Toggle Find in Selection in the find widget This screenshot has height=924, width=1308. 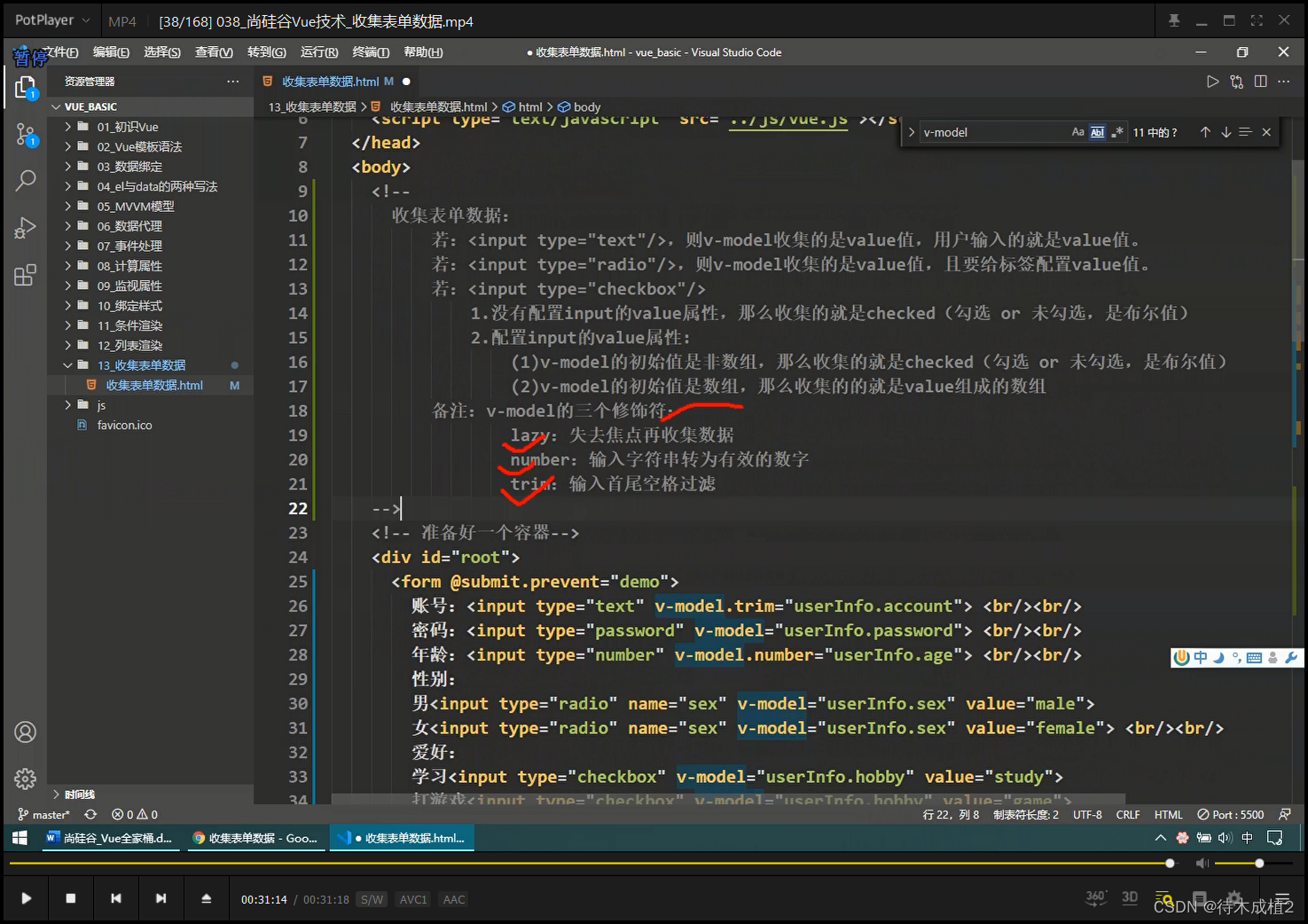click(1246, 132)
